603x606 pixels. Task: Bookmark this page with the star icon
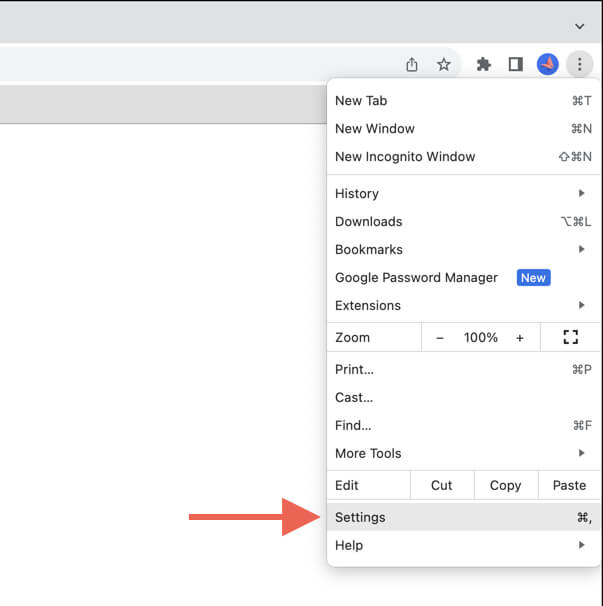443,65
